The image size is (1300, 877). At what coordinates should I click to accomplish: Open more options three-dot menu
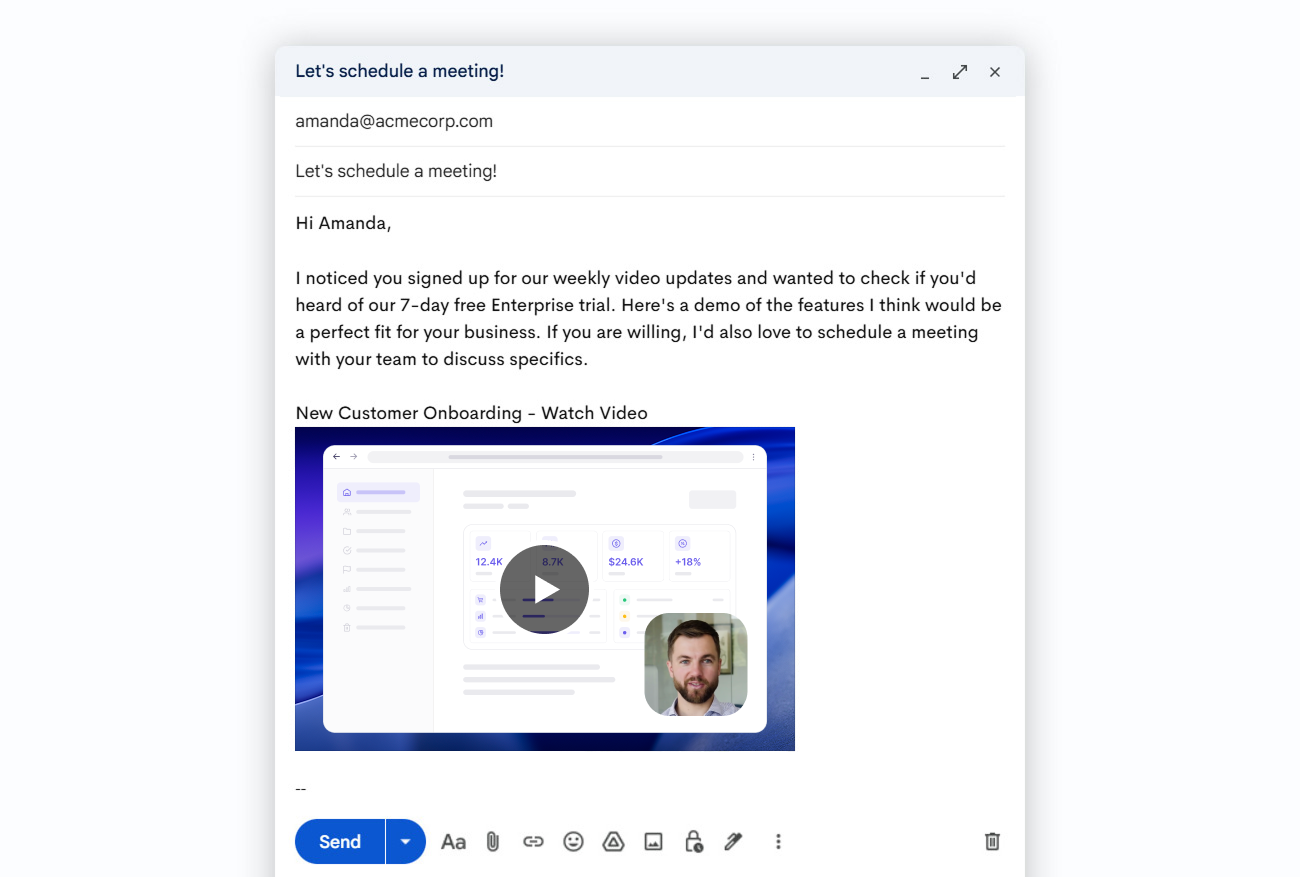click(x=778, y=842)
